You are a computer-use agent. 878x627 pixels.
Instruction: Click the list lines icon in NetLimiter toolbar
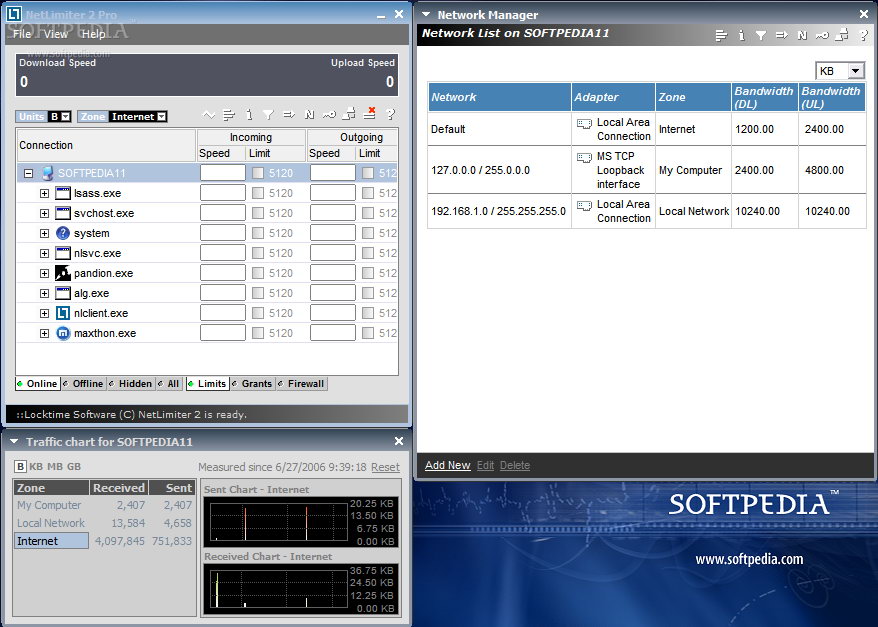[229, 115]
